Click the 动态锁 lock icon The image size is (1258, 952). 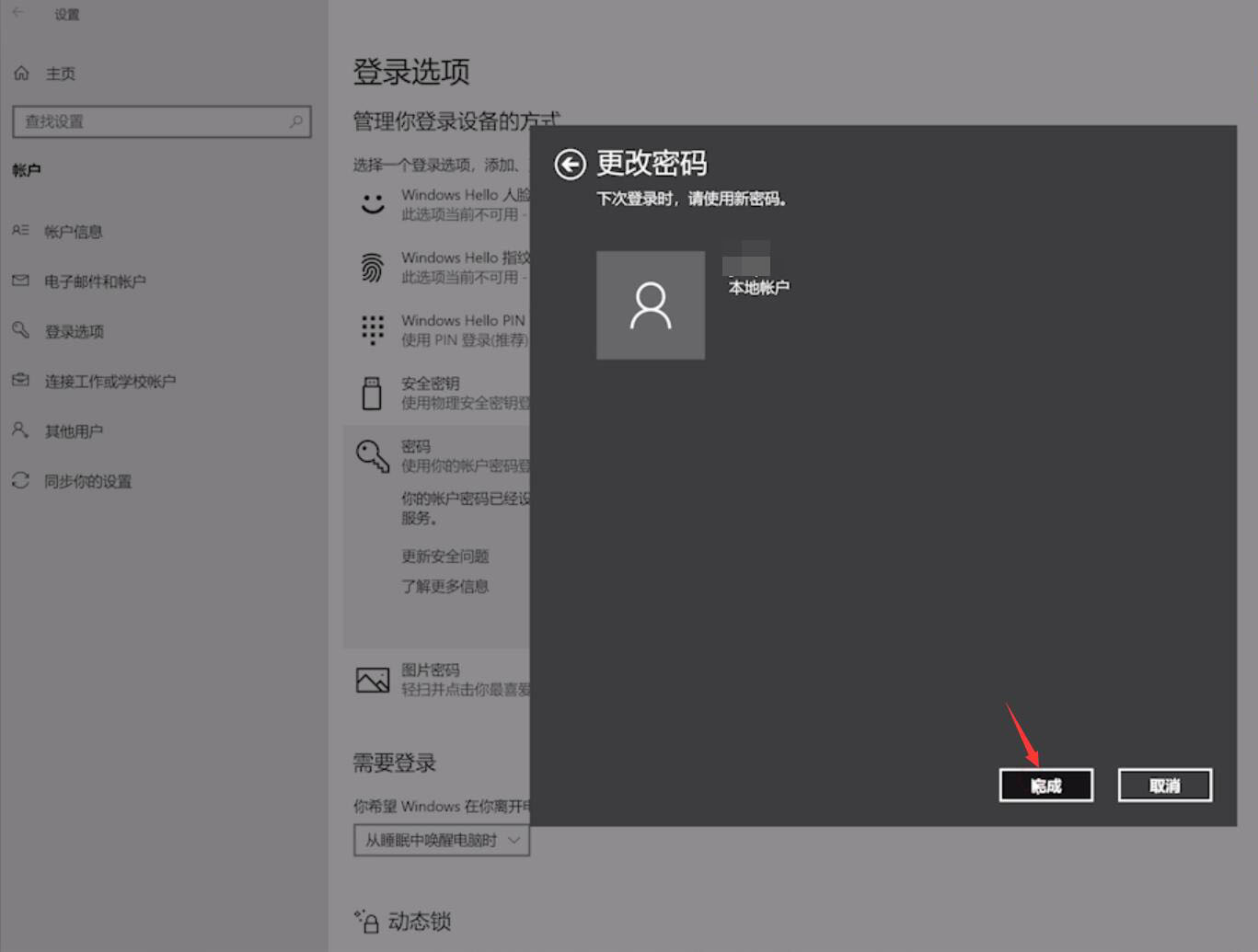[366, 921]
